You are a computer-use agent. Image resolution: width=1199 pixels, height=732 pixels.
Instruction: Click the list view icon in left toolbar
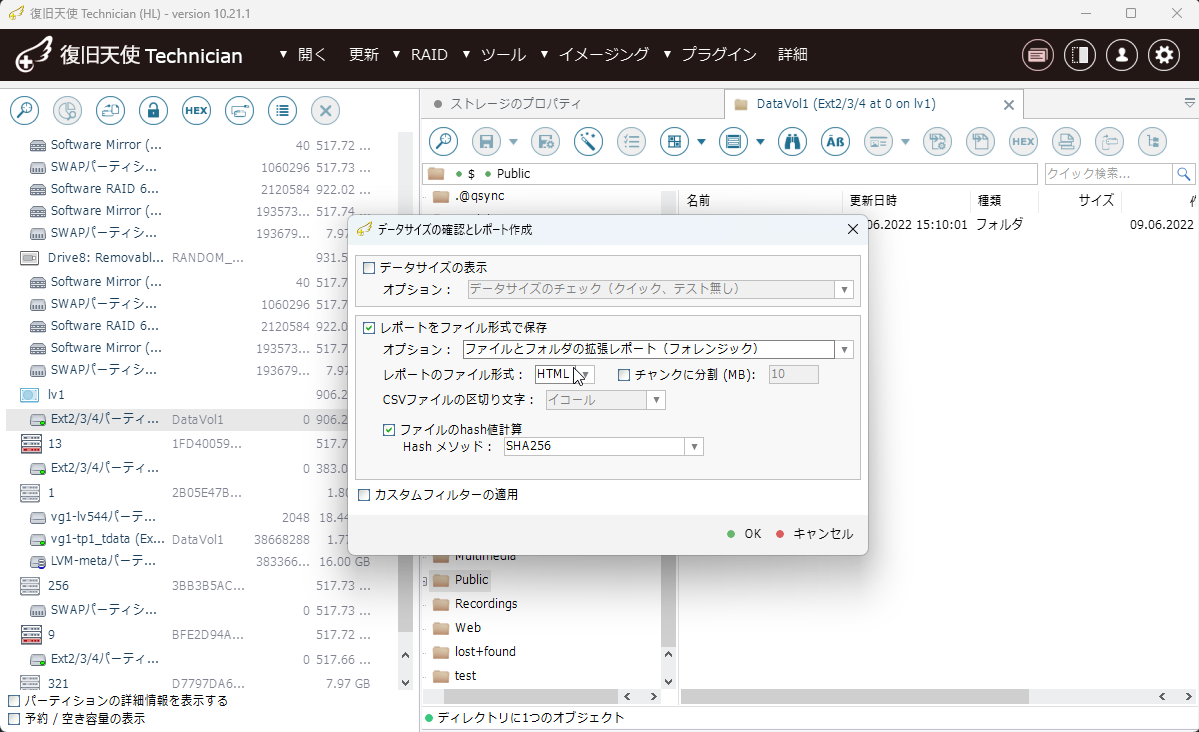pyautogui.click(x=282, y=111)
